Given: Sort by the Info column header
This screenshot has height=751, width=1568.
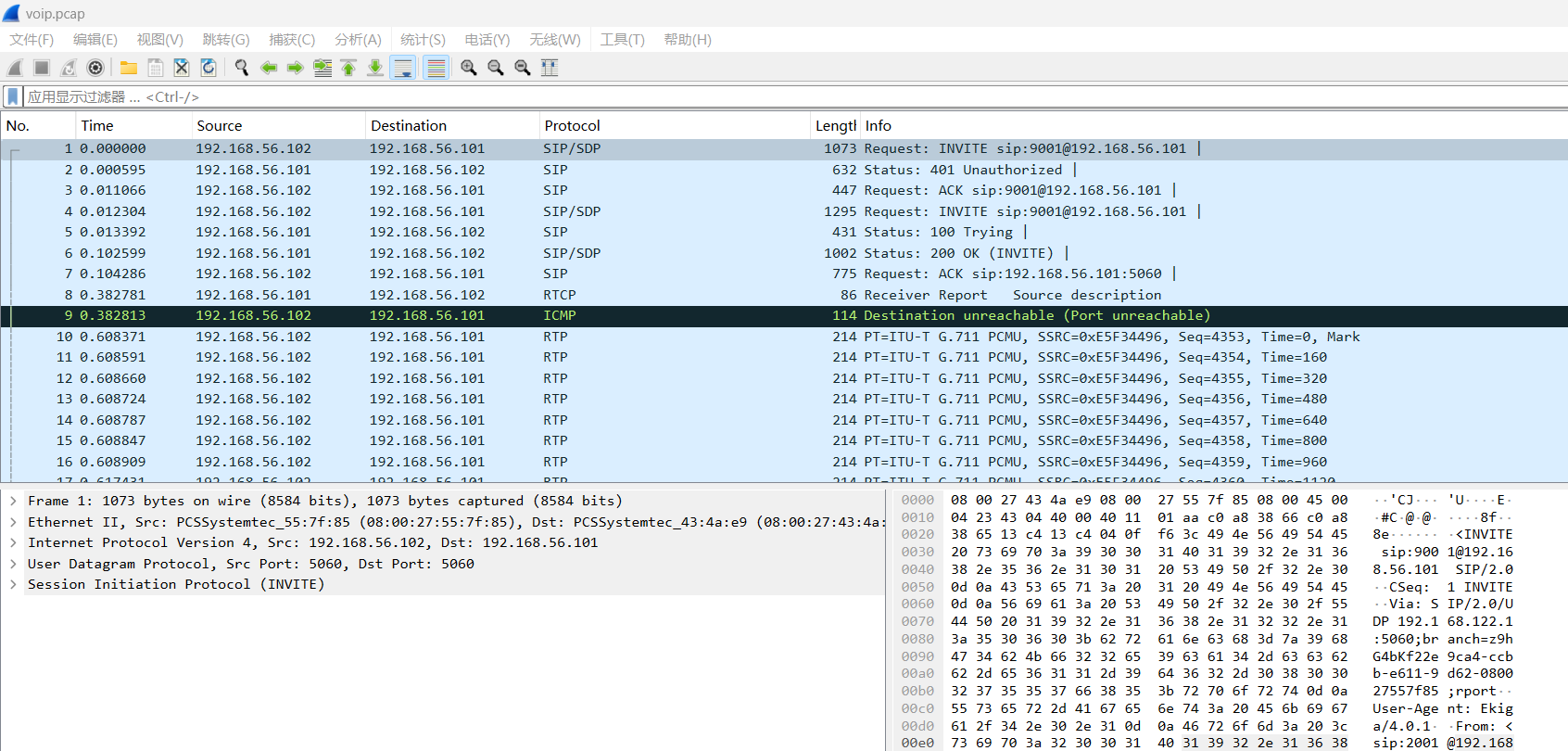Looking at the screenshot, I should point(1213,125).
